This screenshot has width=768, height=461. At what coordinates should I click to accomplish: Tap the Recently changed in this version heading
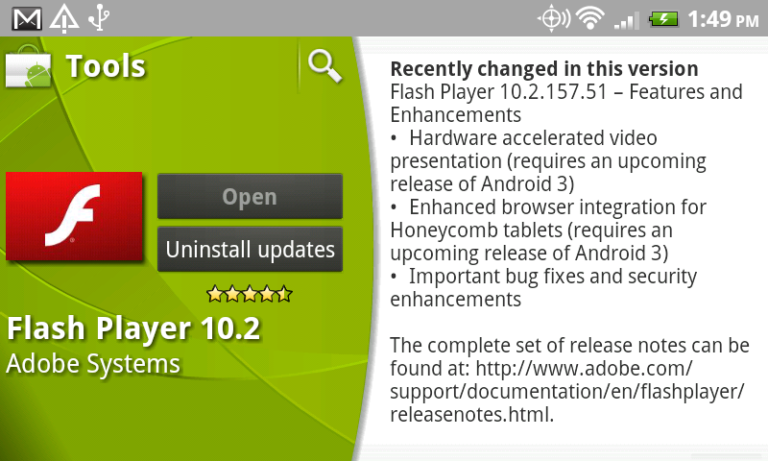(544, 69)
